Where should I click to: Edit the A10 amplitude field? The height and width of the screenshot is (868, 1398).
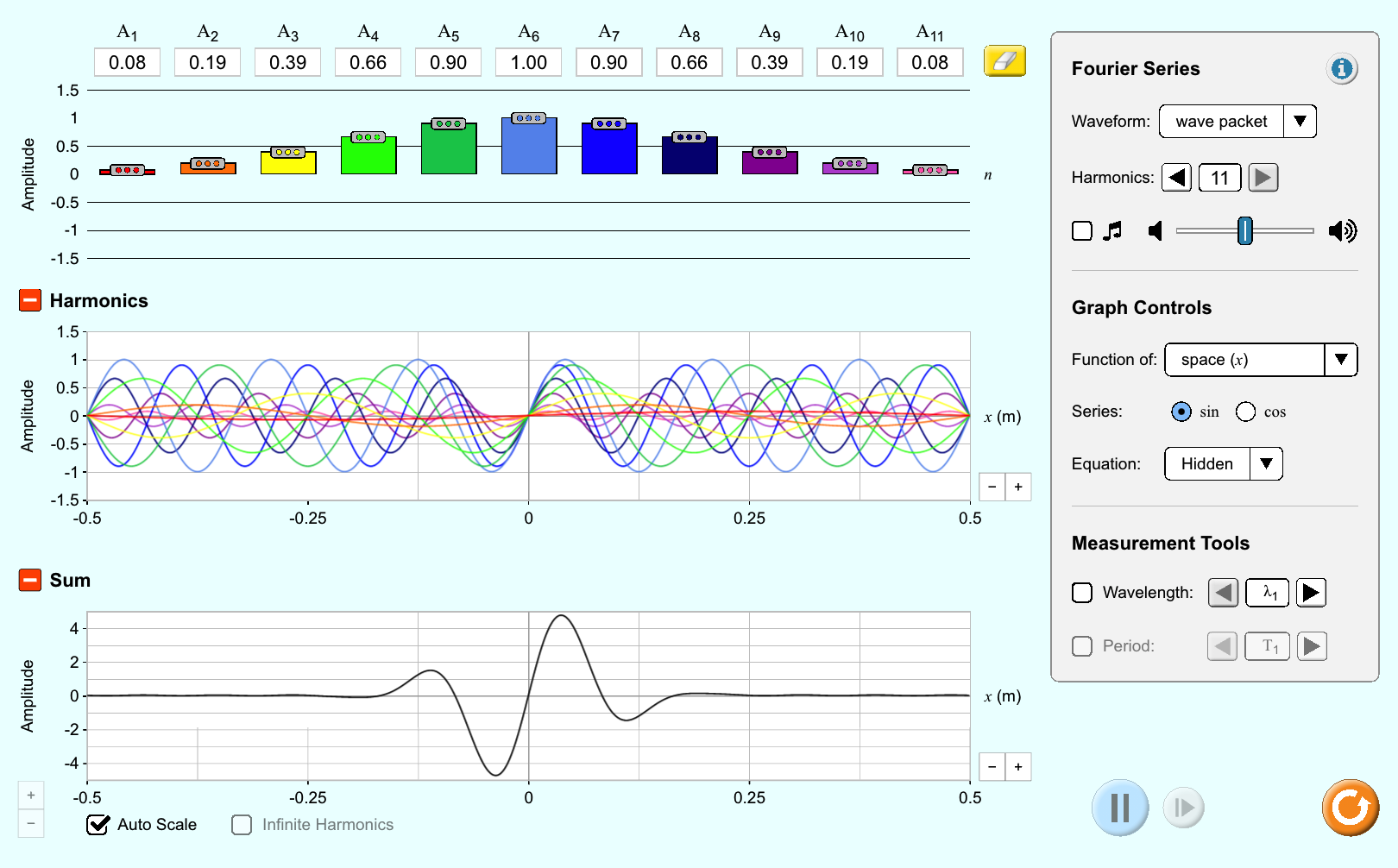[x=849, y=63]
